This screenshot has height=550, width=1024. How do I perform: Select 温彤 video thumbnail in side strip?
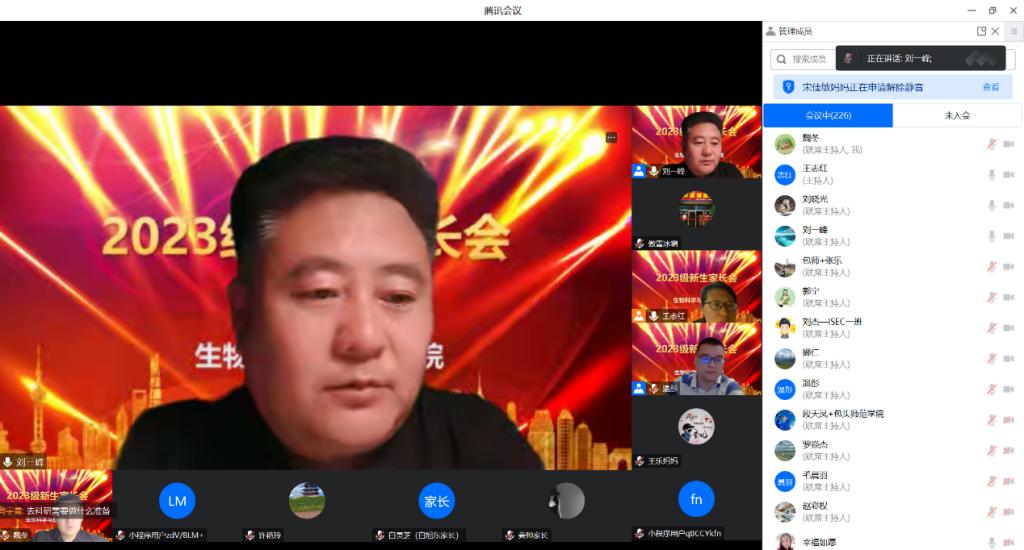tap(696, 359)
